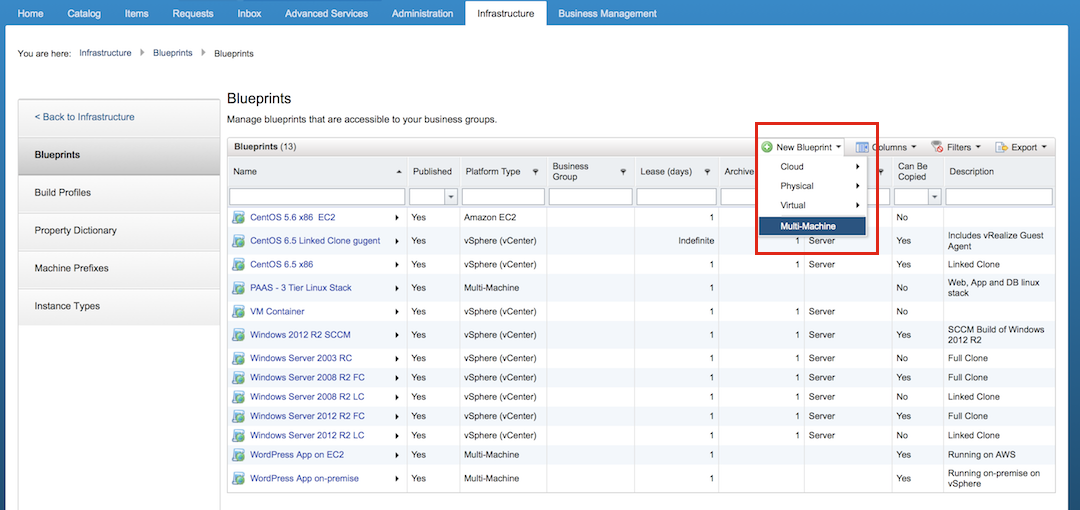This screenshot has height=510, width=1080.
Task: Click the Name column filter text field
Action: point(317,197)
